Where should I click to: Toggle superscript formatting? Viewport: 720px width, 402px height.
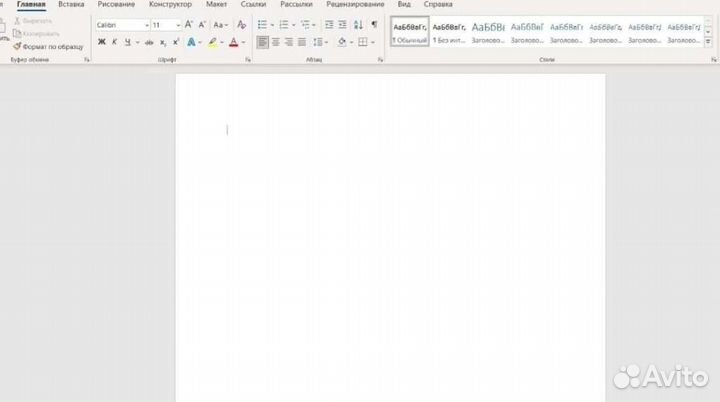[x=176, y=42]
